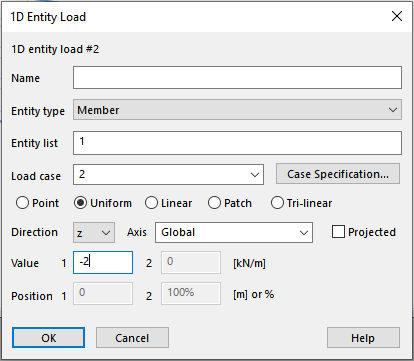The width and height of the screenshot is (414, 361).
Task: Enable the Projected checkbox
Action: (x=338, y=232)
